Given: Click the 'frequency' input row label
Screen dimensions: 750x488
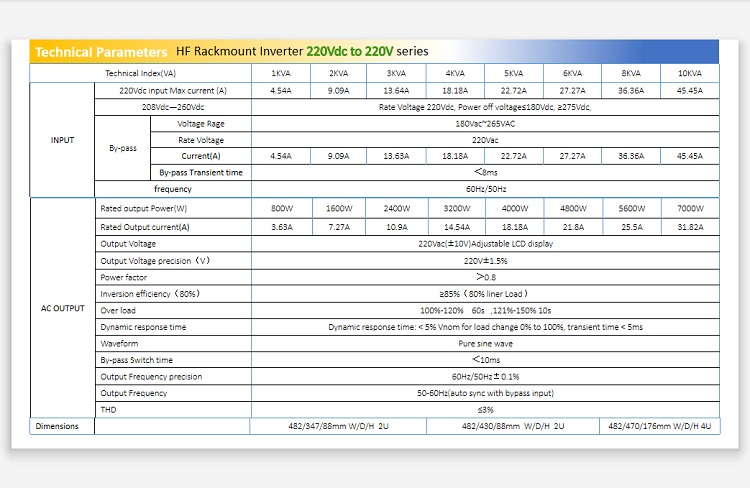Looking at the screenshot, I should point(173,189).
